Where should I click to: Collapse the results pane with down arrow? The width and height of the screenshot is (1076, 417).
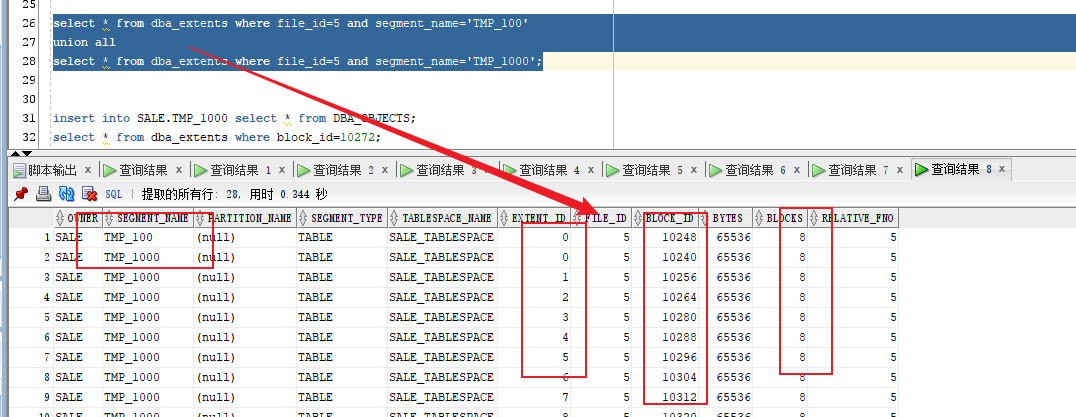coord(27,154)
